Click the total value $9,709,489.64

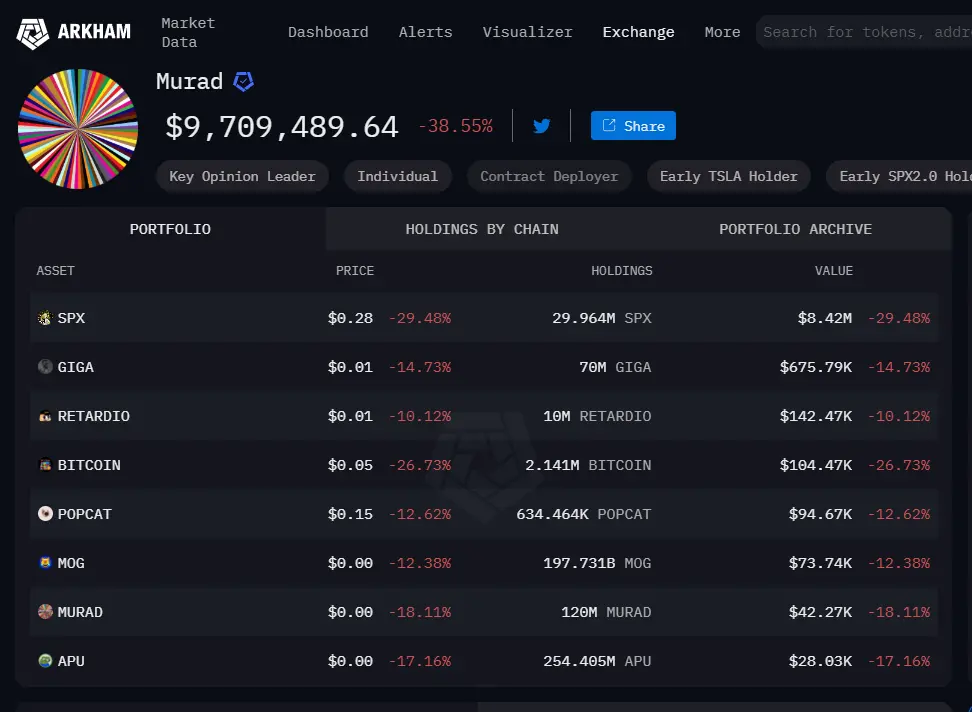[x=281, y=127]
